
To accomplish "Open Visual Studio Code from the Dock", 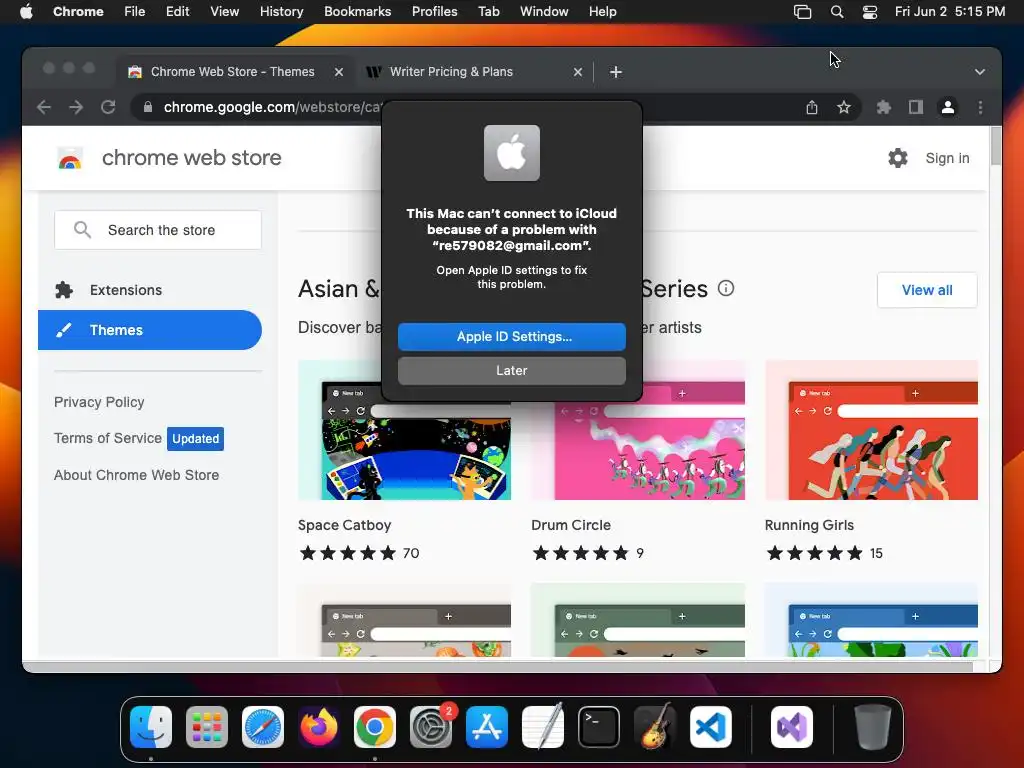I will pyautogui.click(x=711, y=727).
